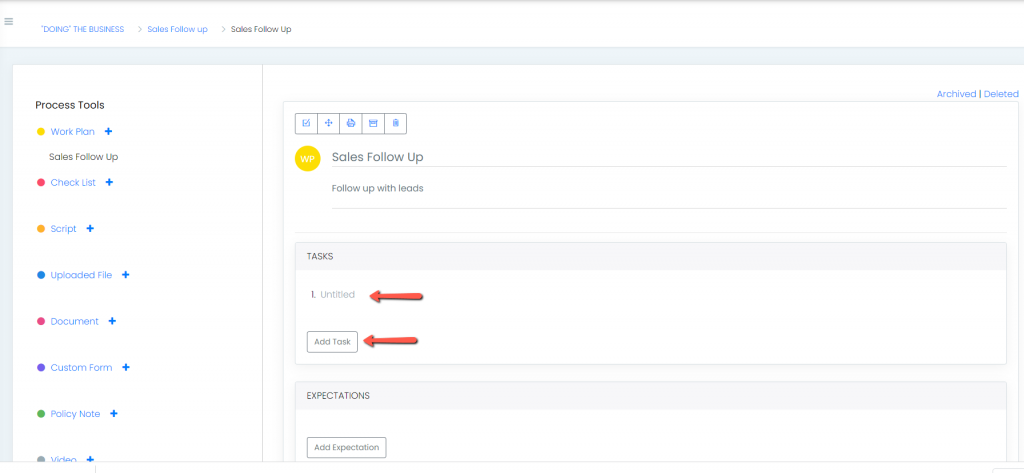The height and width of the screenshot is (473, 1024).
Task: Click the yellow WP avatar badge
Action: click(x=308, y=159)
